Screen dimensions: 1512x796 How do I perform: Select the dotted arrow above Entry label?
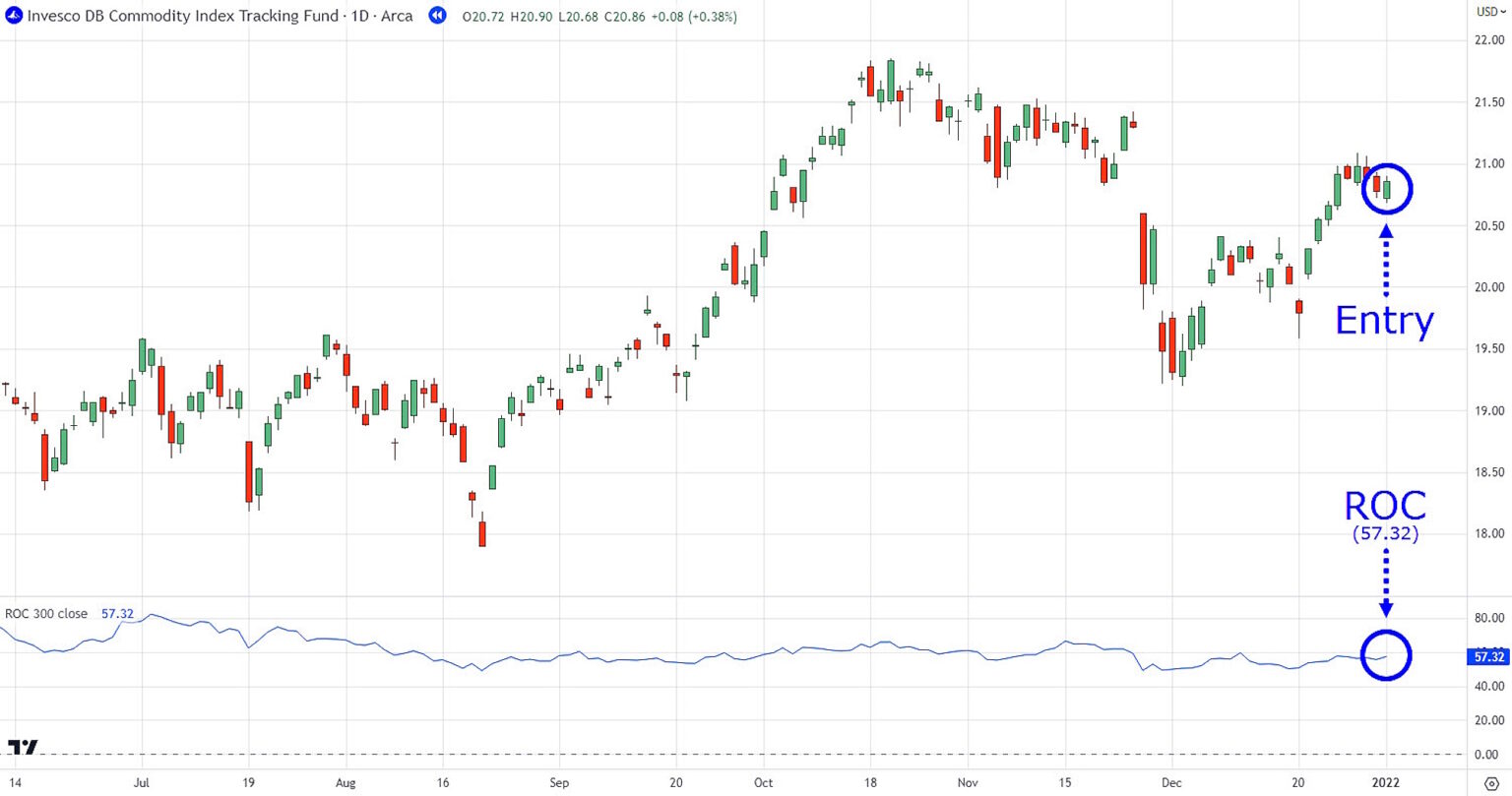1386,261
